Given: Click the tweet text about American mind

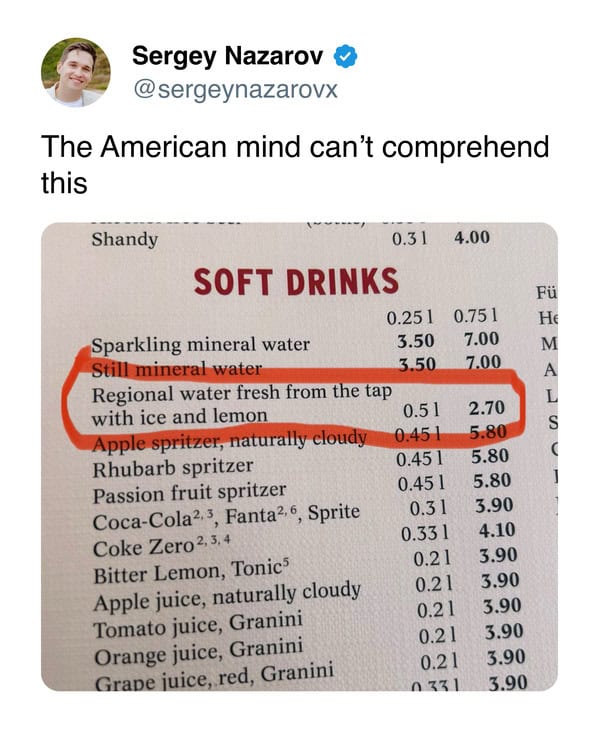Looking at the screenshot, I should click(295, 164).
